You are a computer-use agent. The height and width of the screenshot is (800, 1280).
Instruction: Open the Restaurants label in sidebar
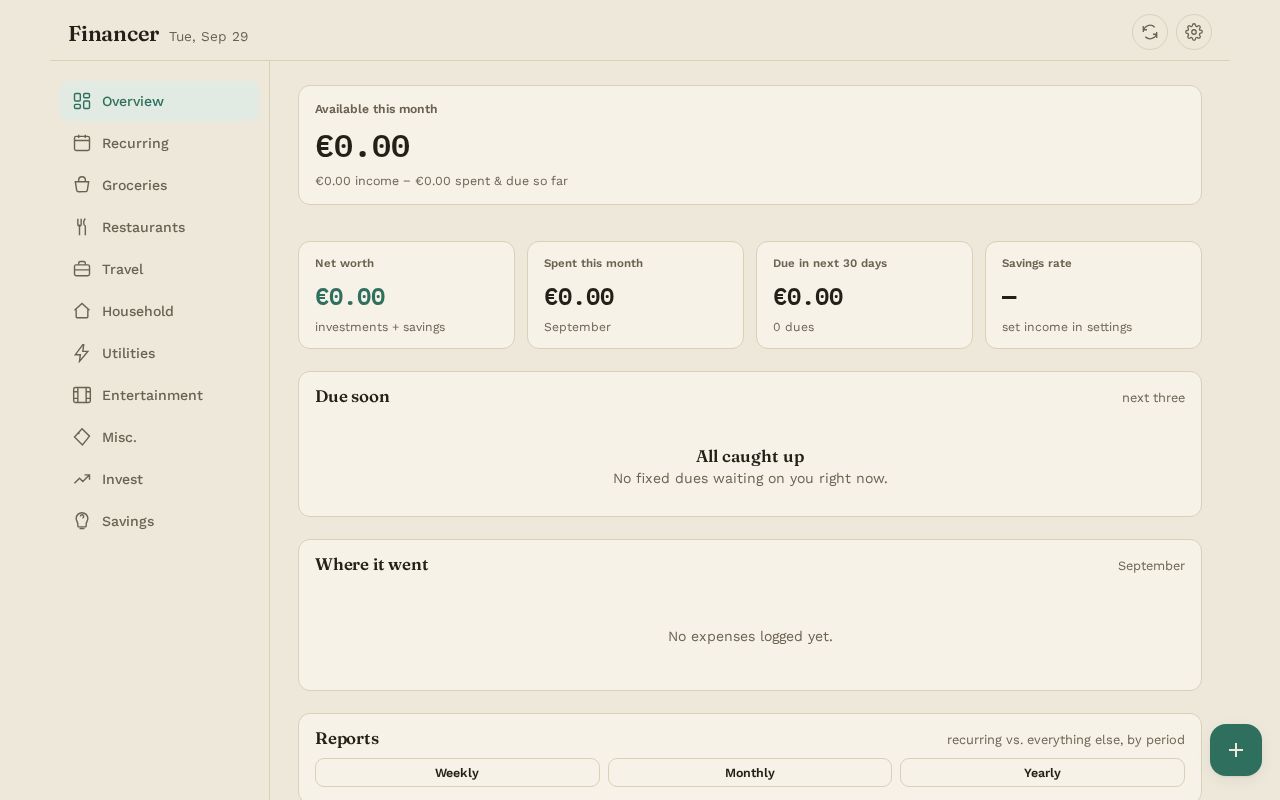click(143, 227)
